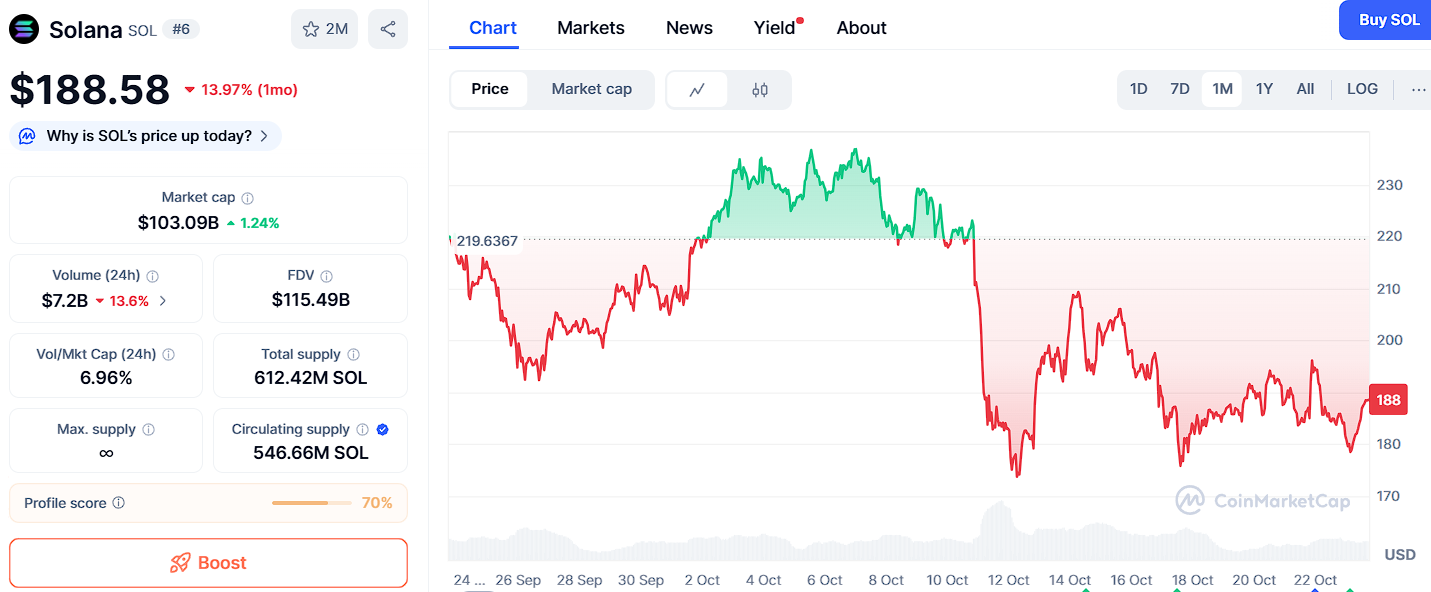1431x592 pixels.
Task: Click the share icon next to watchlist
Action: (x=388, y=29)
